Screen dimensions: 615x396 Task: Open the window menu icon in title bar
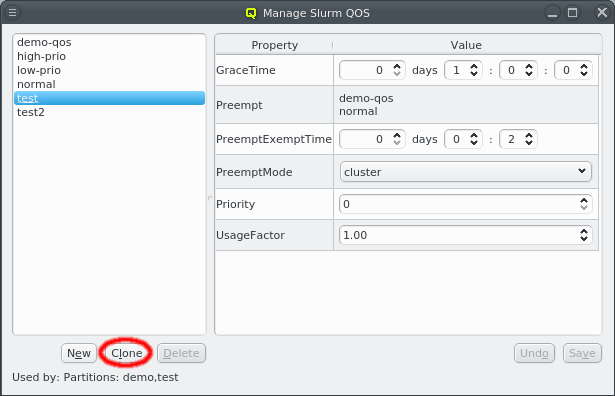pyautogui.click(x=13, y=13)
